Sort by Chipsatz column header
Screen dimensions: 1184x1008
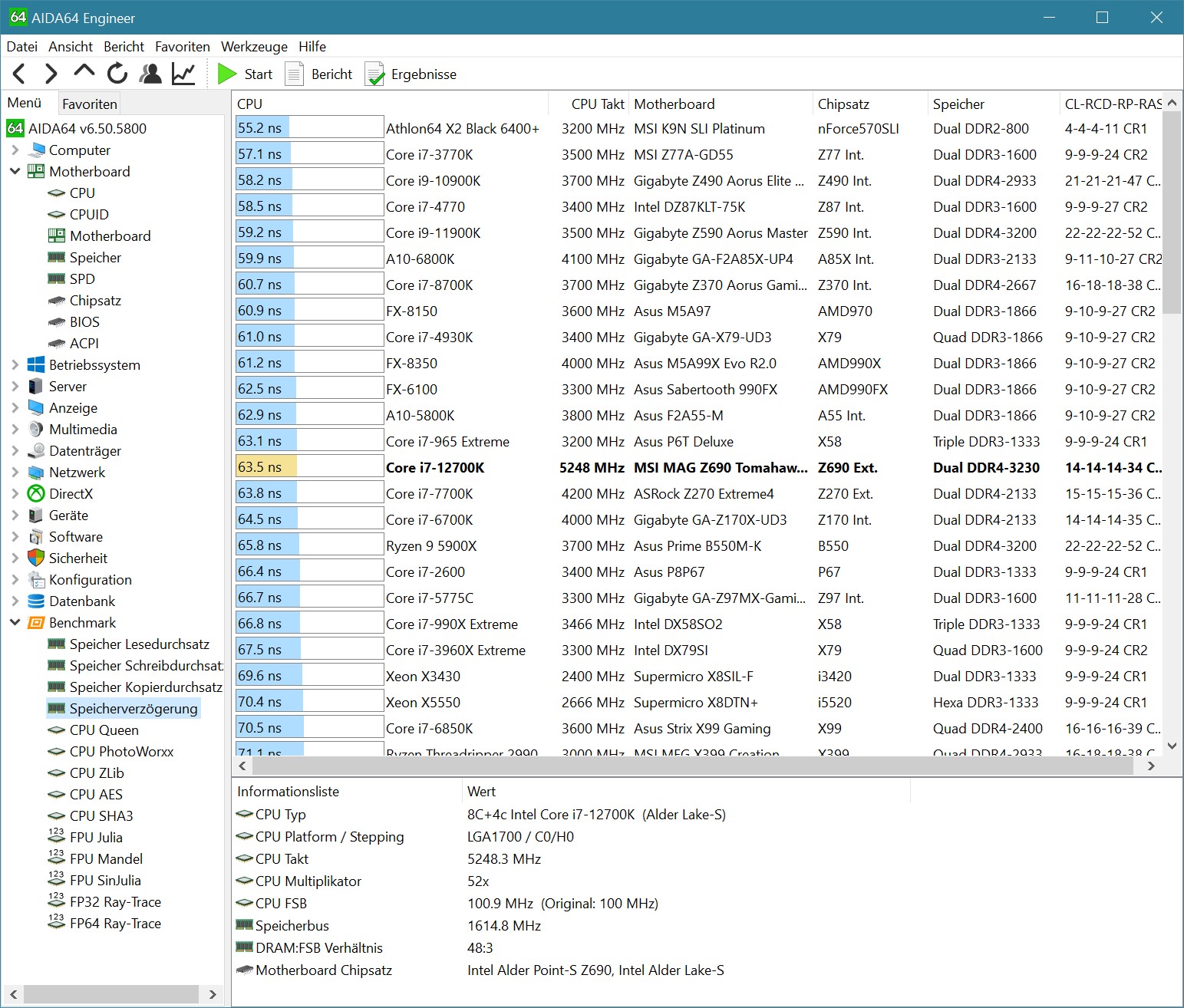870,104
